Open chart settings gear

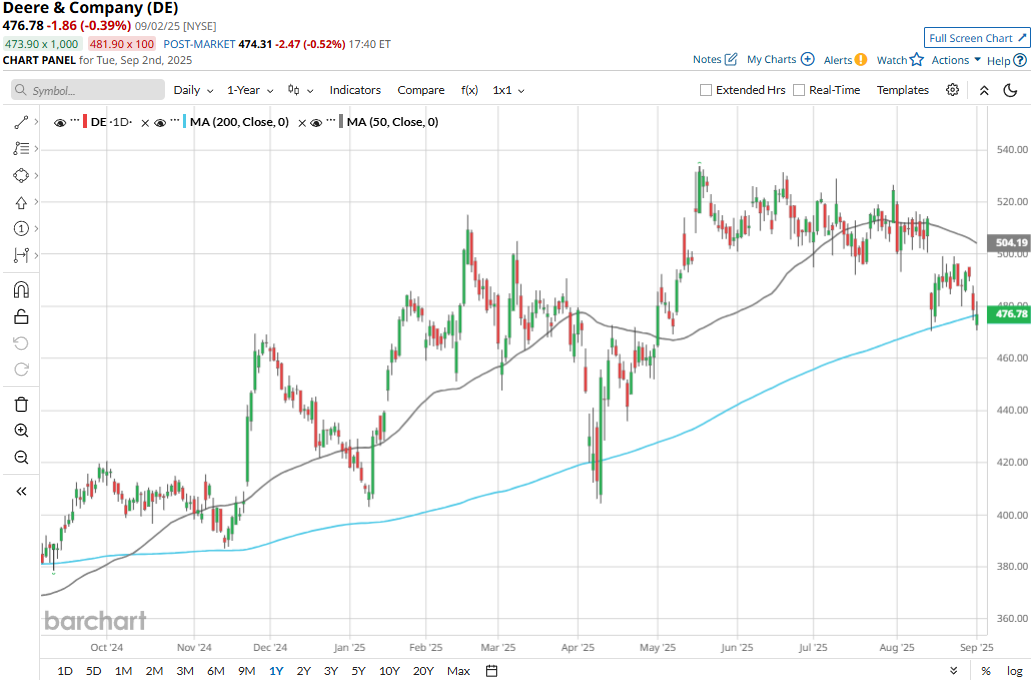tap(952, 90)
